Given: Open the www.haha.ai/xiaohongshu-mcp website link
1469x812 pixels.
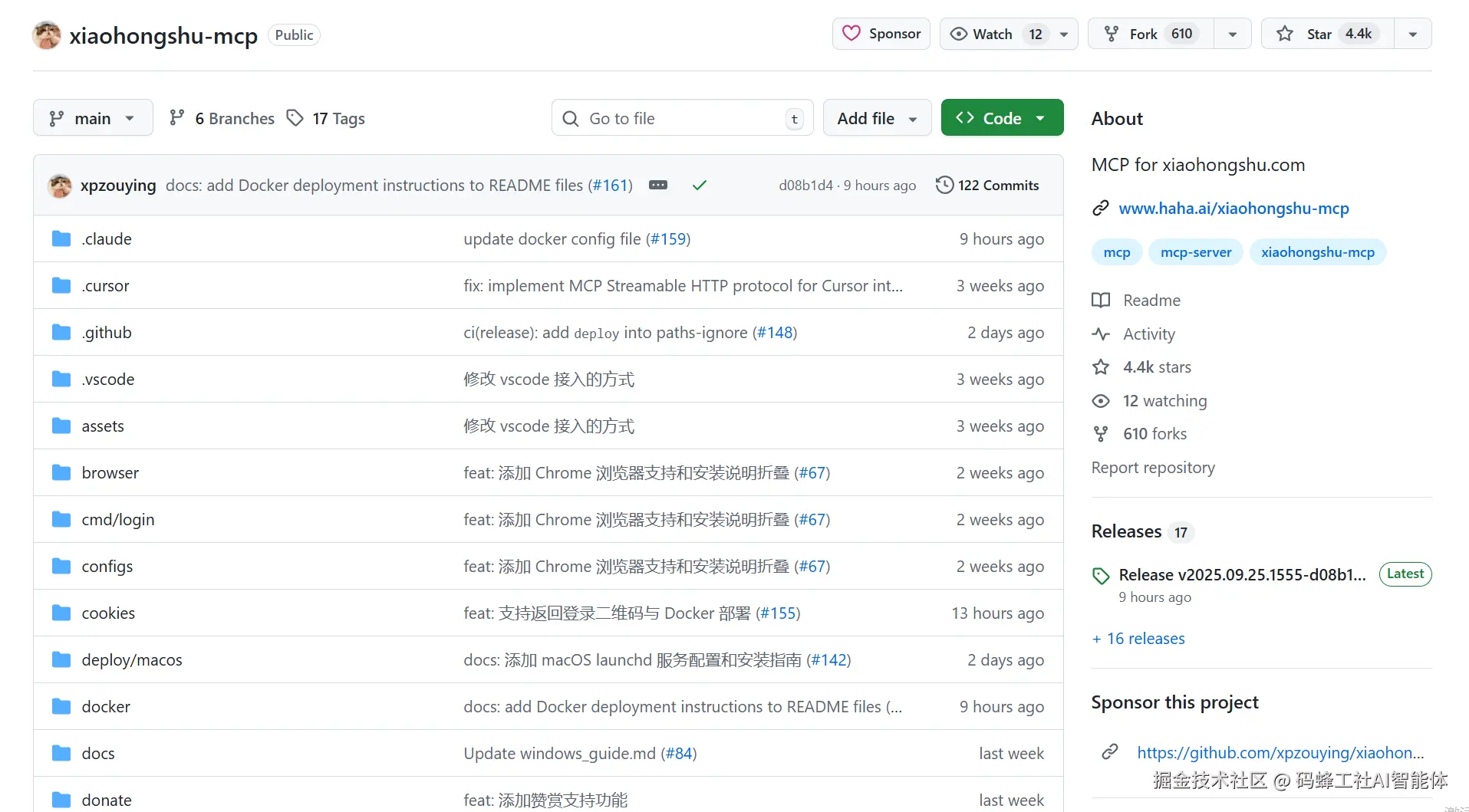Looking at the screenshot, I should pos(1233,209).
